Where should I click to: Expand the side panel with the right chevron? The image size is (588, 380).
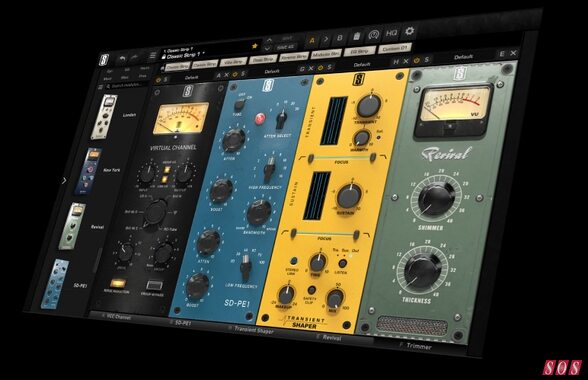[64, 180]
